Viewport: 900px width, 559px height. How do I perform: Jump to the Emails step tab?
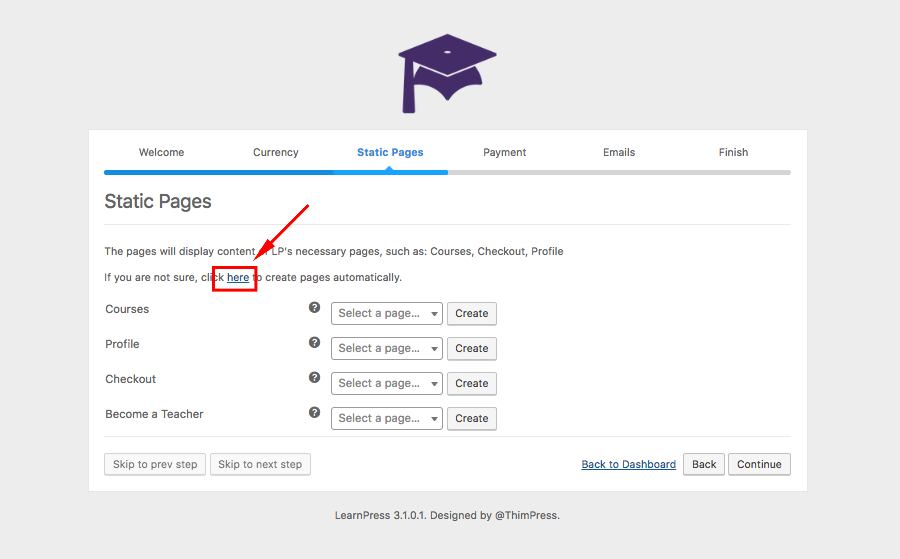[x=619, y=153]
